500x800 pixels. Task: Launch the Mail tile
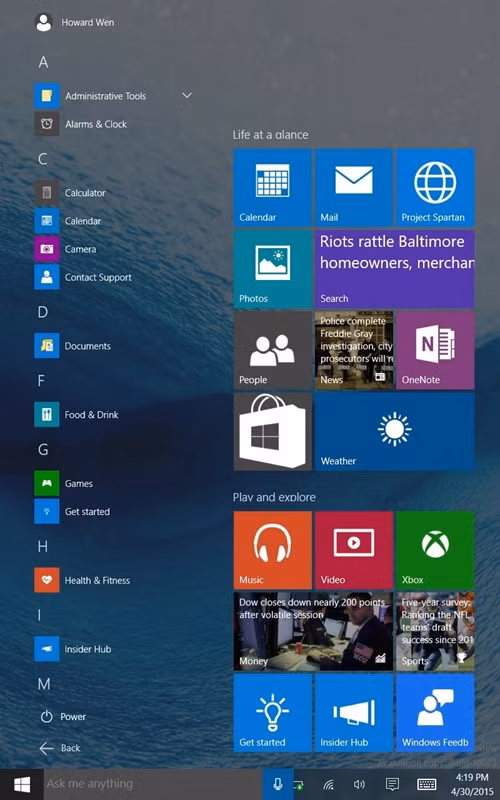pyautogui.click(x=354, y=187)
